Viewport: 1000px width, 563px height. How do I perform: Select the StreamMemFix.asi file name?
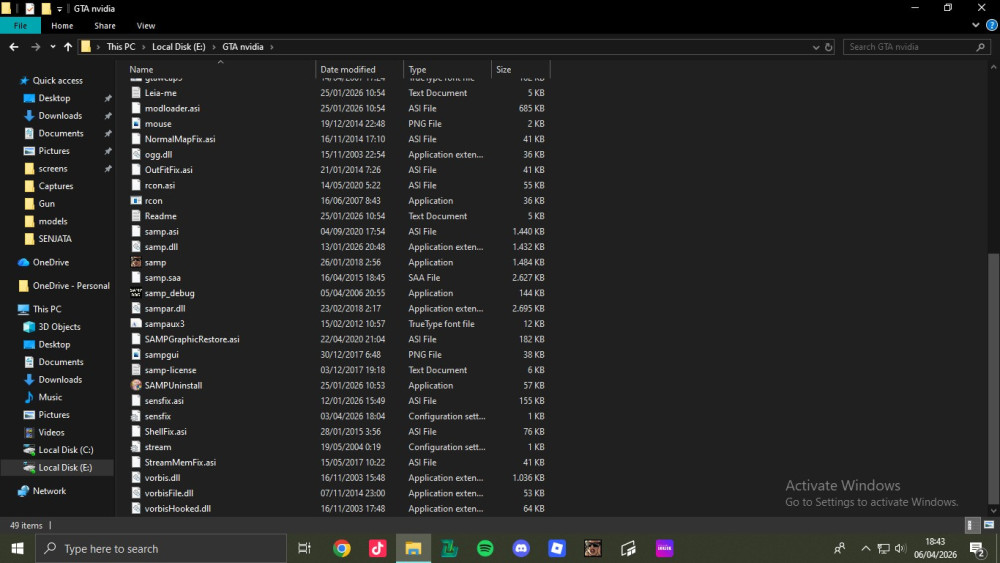click(180, 462)
